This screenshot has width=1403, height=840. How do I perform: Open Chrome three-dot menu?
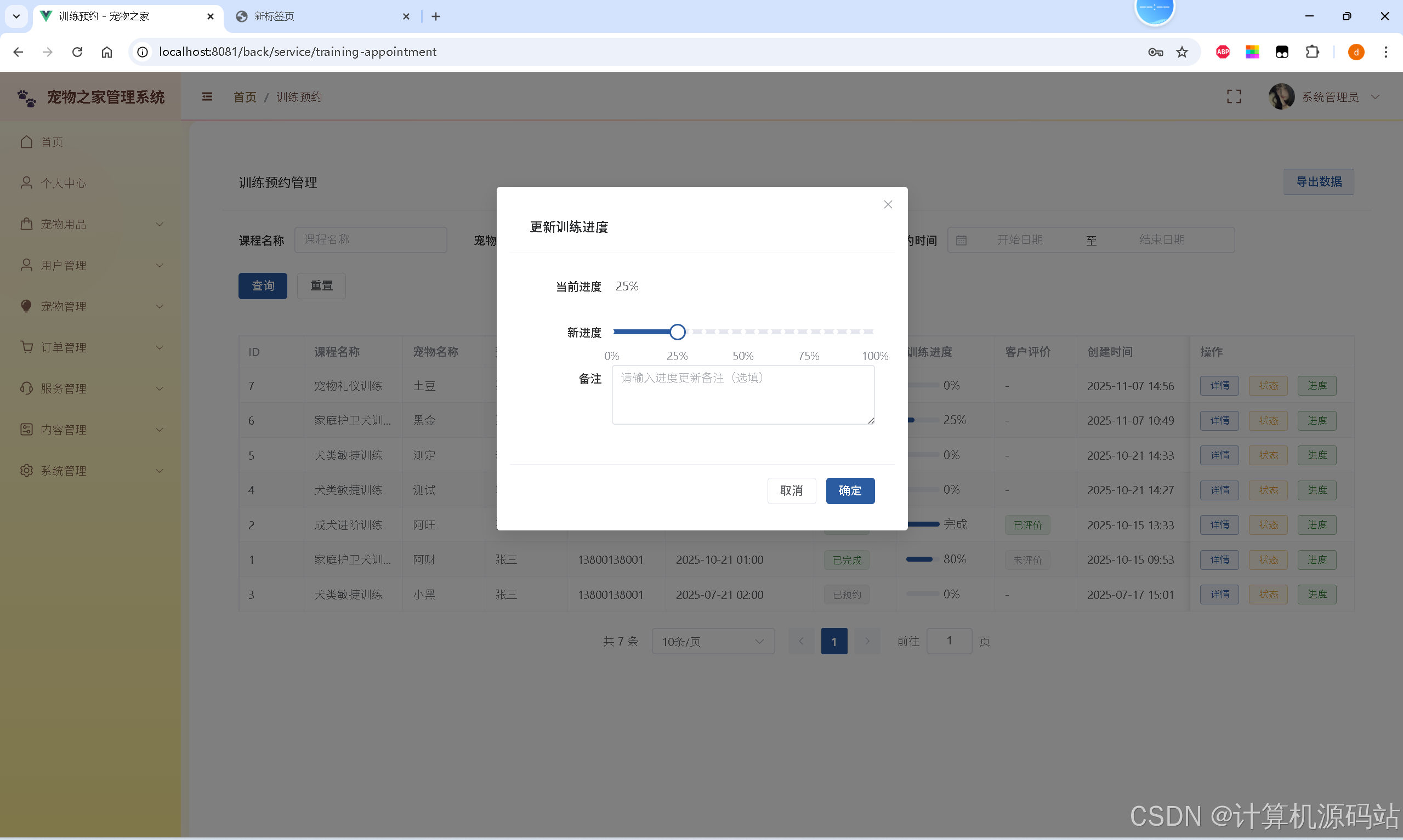click(1385, 52)
